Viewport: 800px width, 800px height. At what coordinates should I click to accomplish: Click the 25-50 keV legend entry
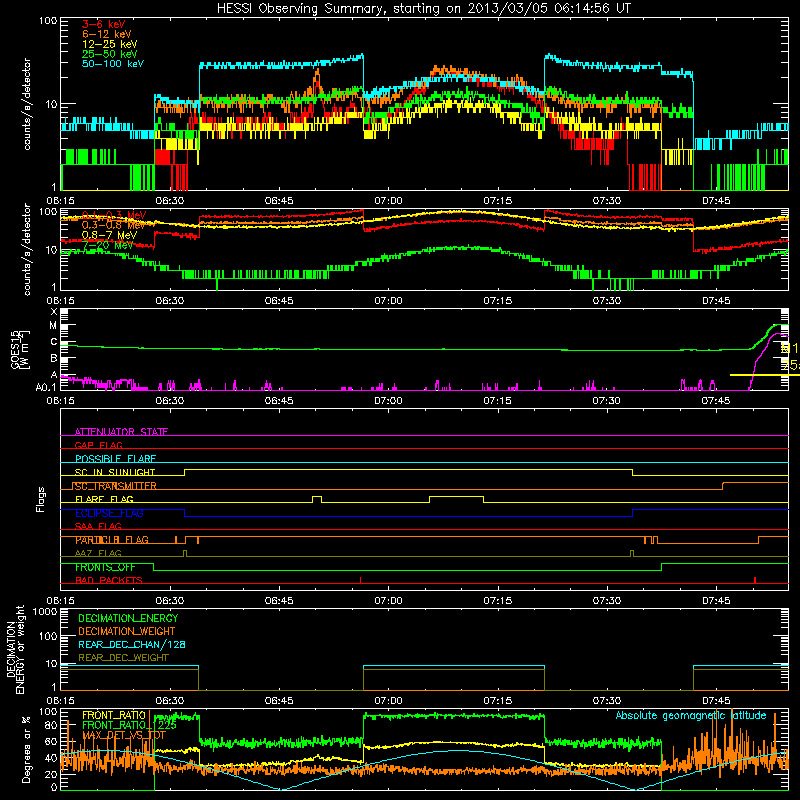pos(110,54)
